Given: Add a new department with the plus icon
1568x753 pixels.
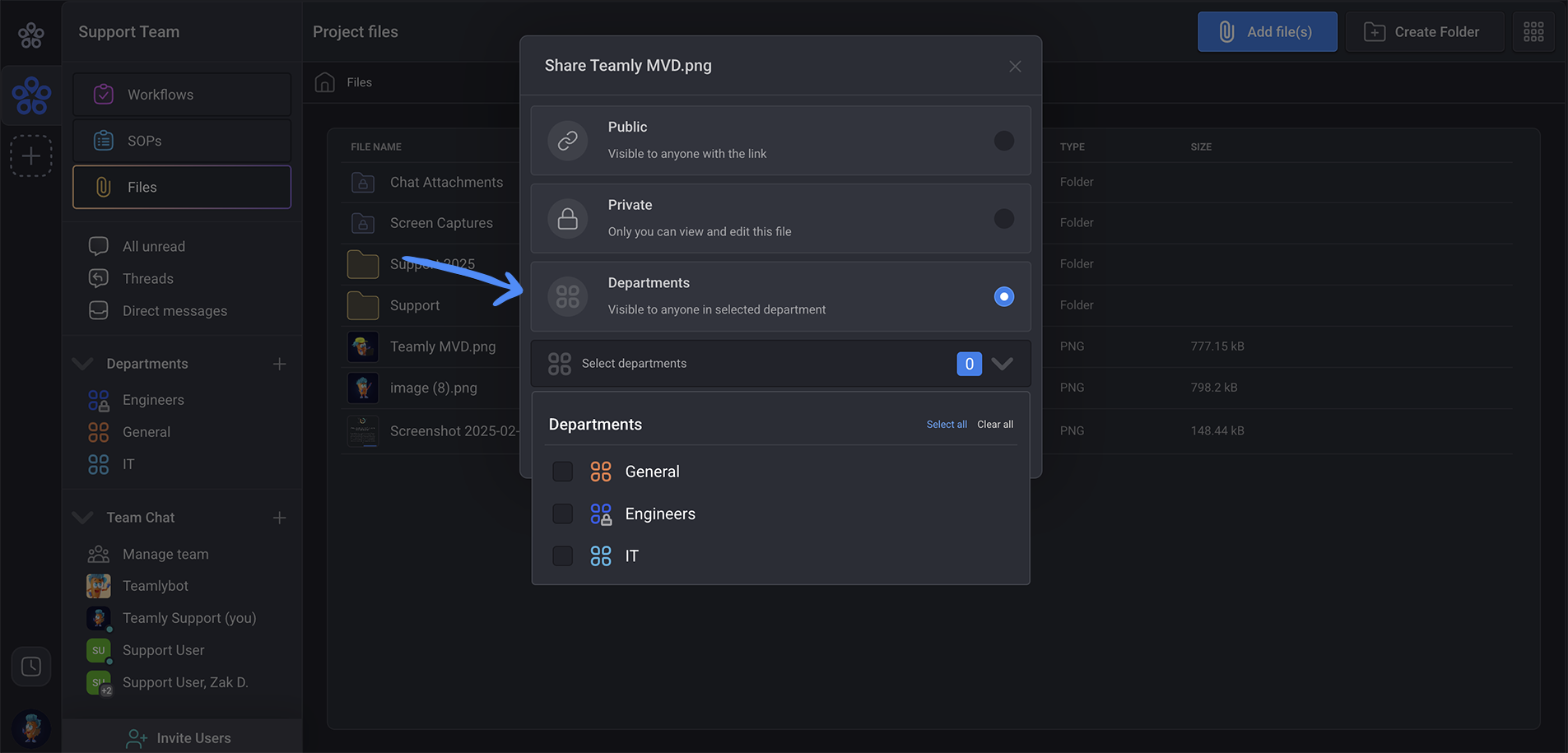Looking at the screenshot, I should pyautogui.click(x=280, y=364).
